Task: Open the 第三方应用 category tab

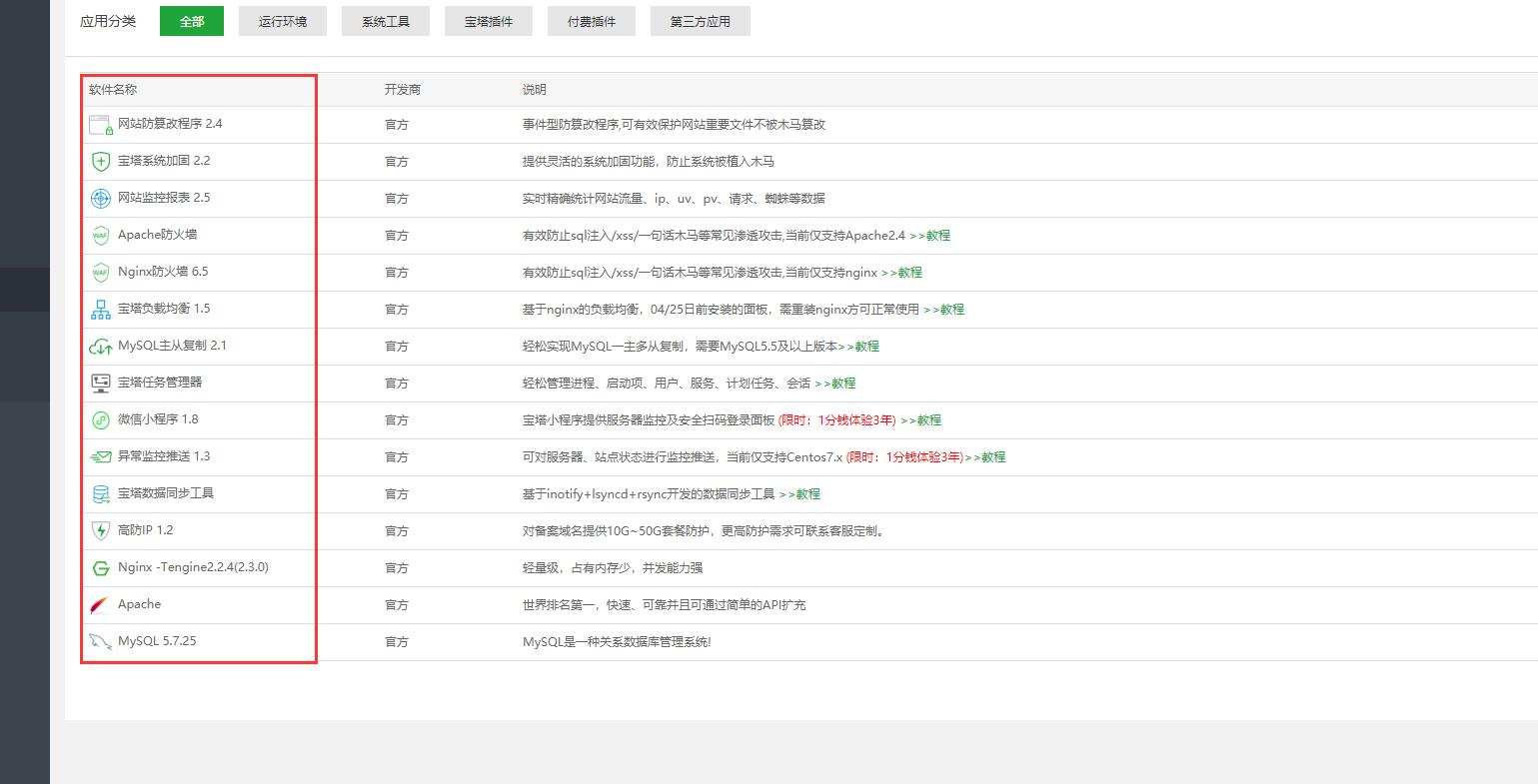Action: [x=701, y=21]
